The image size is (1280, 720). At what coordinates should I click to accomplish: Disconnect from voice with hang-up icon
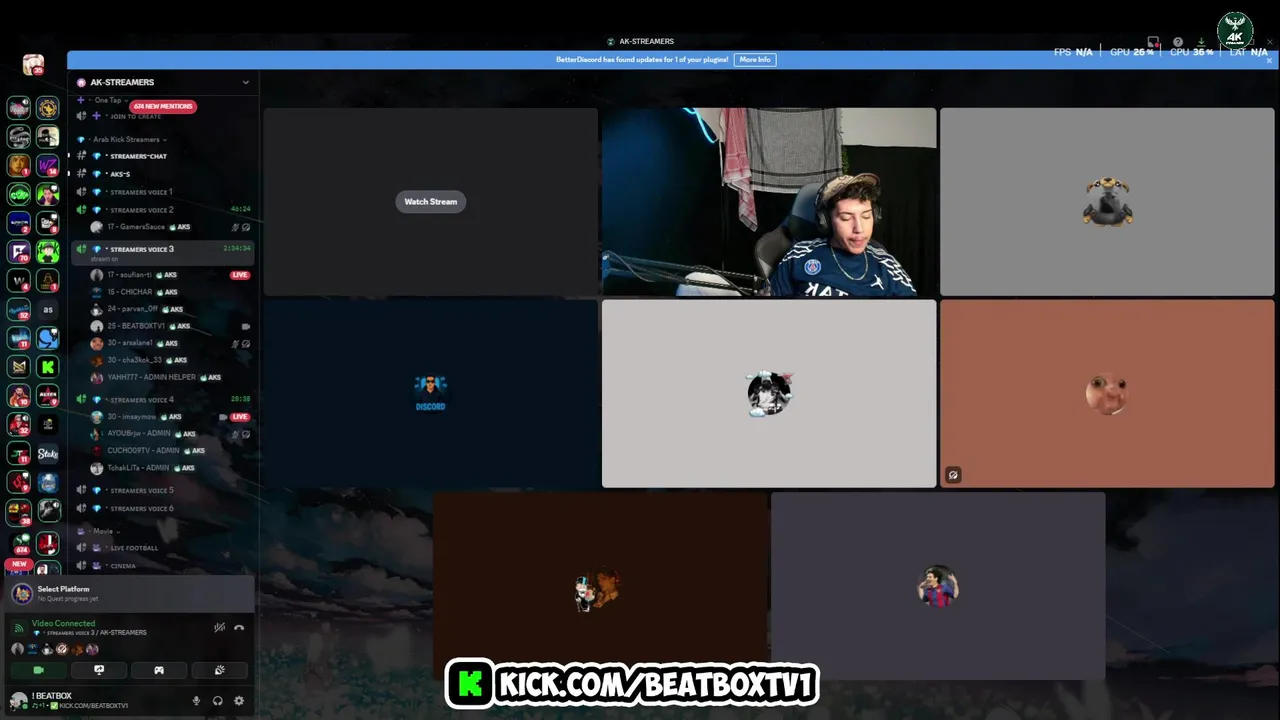click(x=239, y=627)
